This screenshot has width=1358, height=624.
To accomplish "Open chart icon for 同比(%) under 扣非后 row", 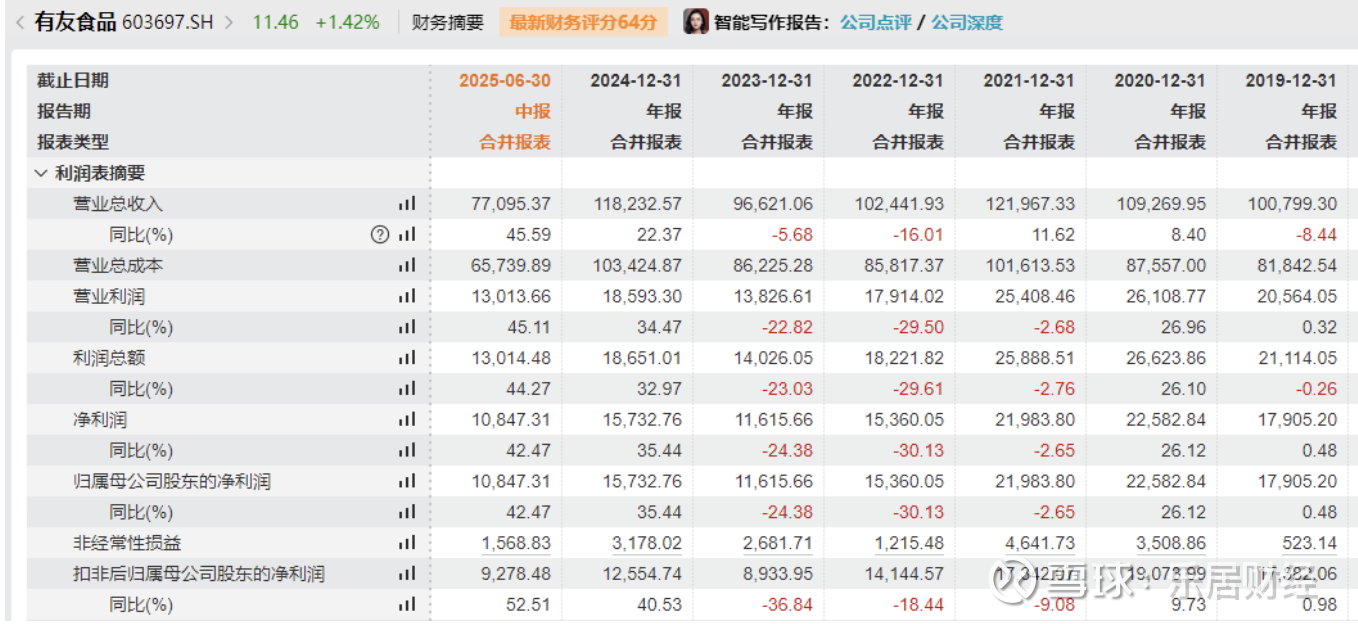I will tap(406, 605).
